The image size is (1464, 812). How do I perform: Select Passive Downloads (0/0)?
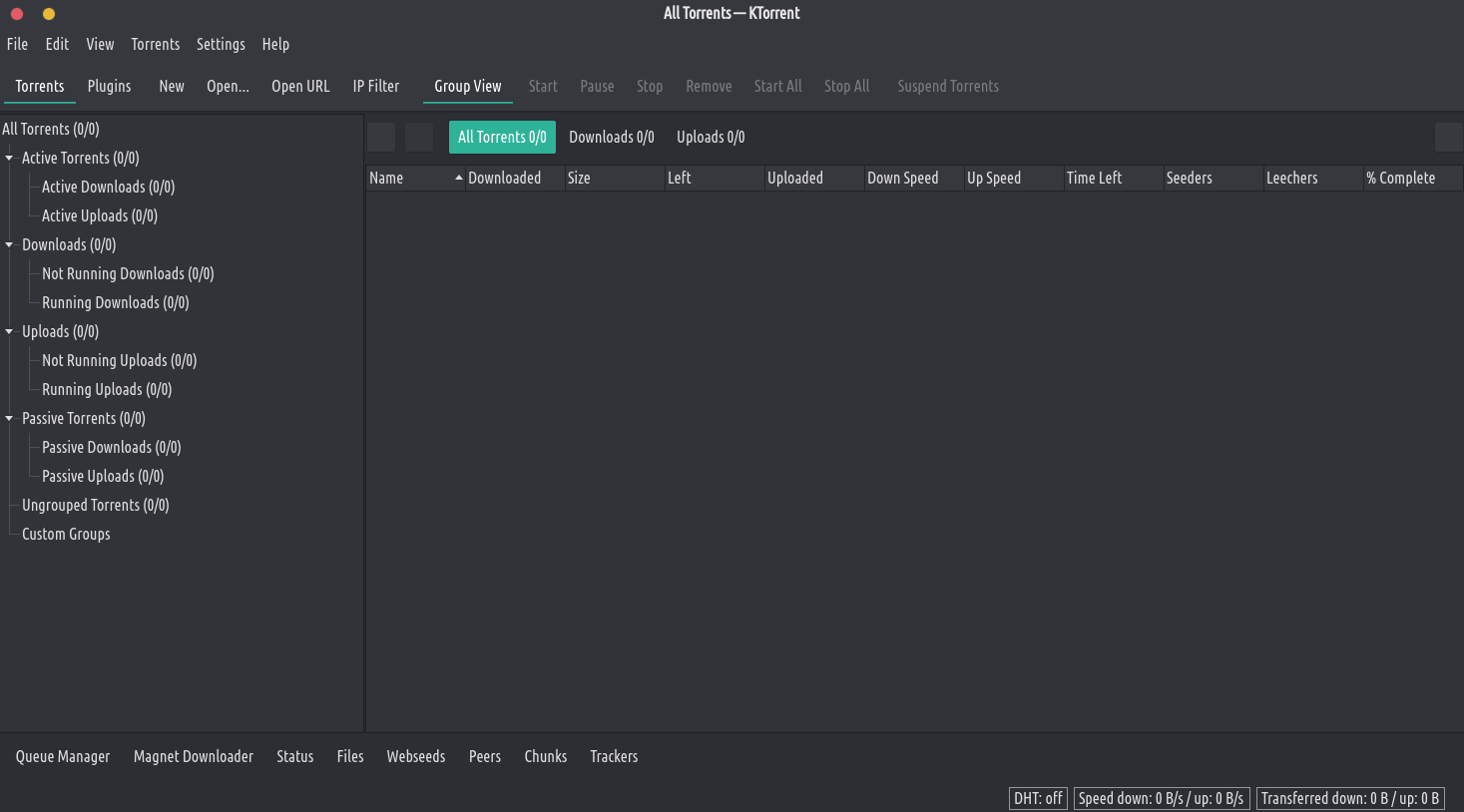[x=112, y=447]
